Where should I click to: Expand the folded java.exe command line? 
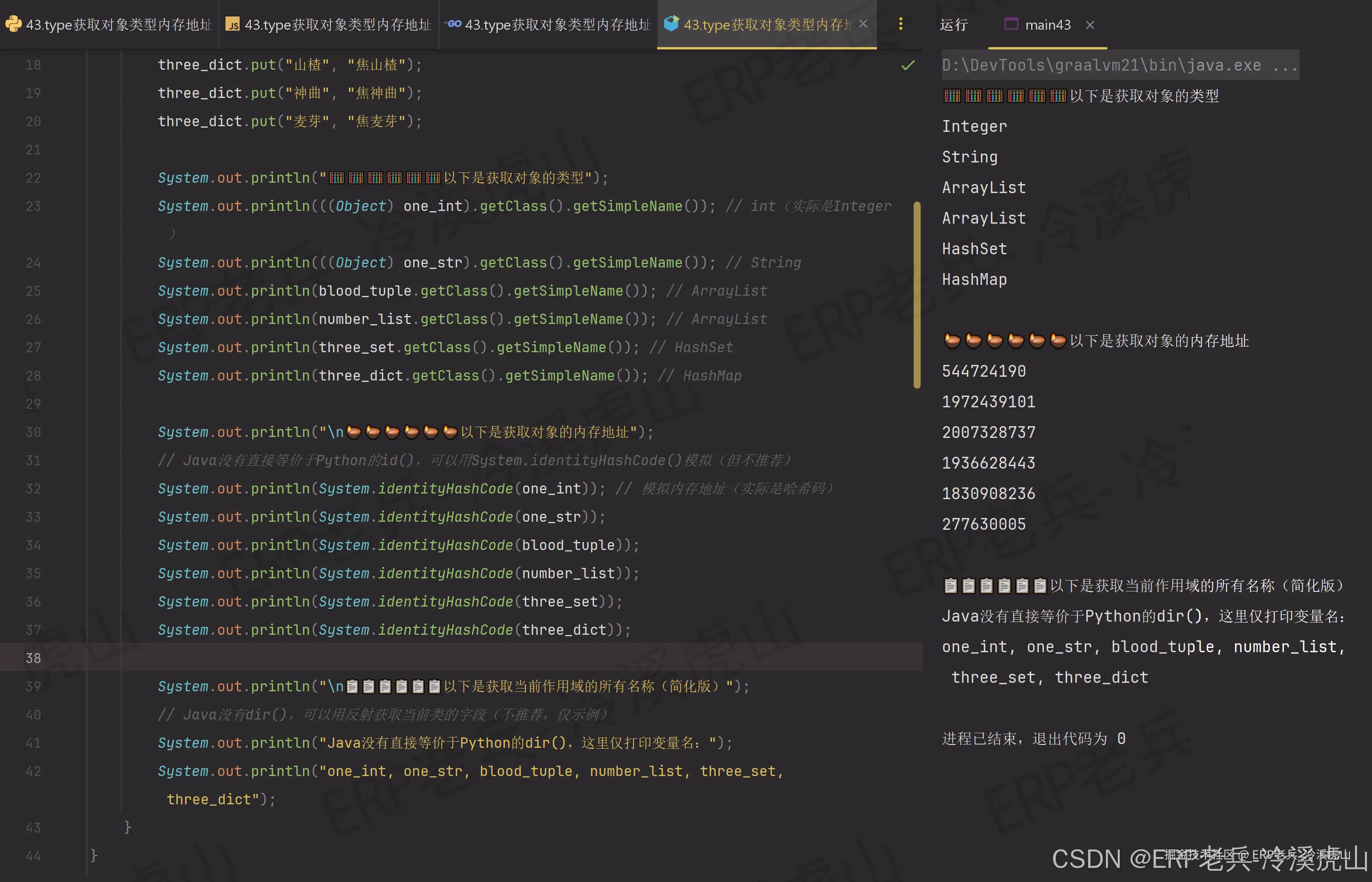click(1284, 65)
